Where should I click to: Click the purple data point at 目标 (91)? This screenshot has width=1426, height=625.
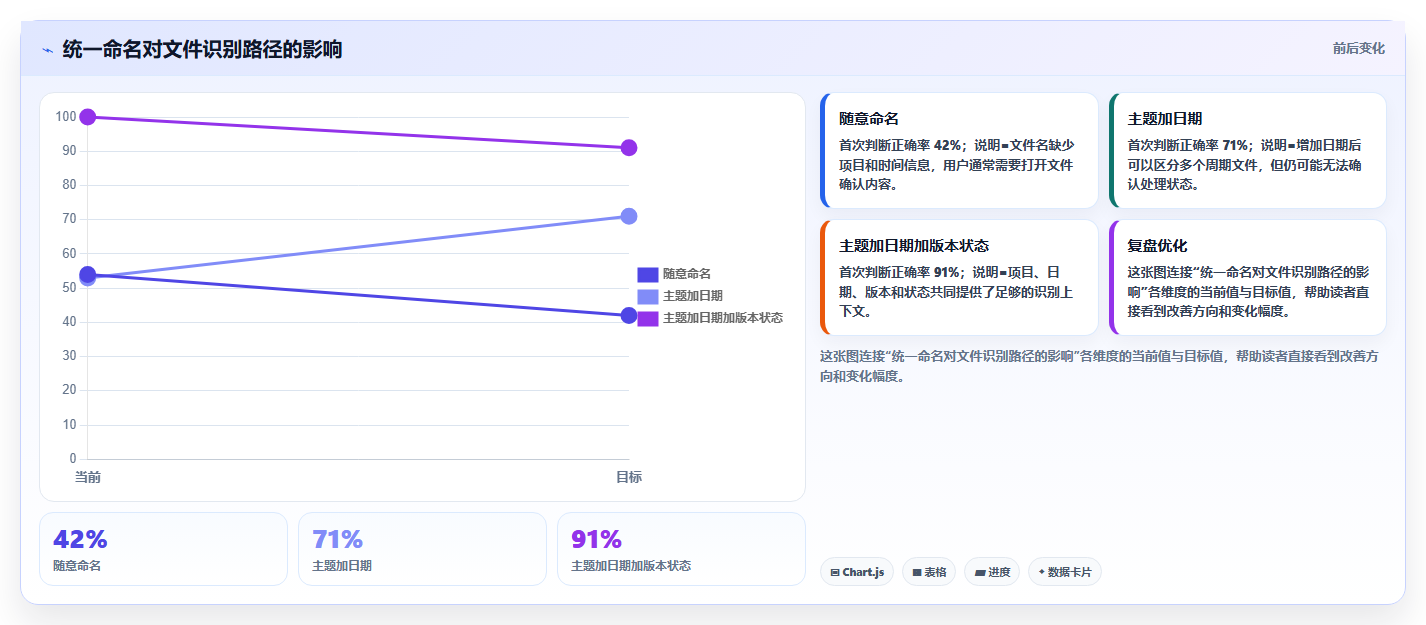click(629, 148)
